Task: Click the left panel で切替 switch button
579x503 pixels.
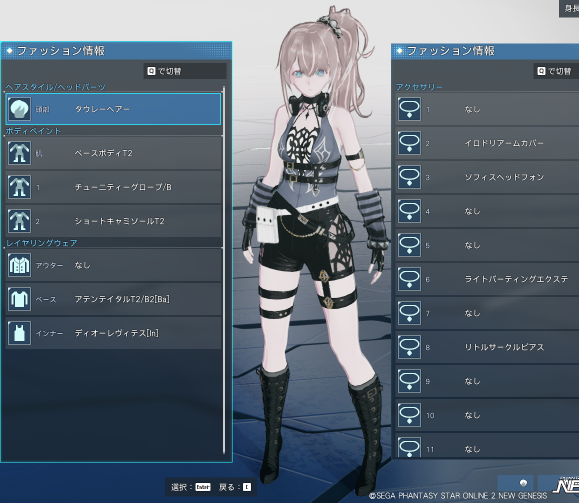Action: pos(185,71)
